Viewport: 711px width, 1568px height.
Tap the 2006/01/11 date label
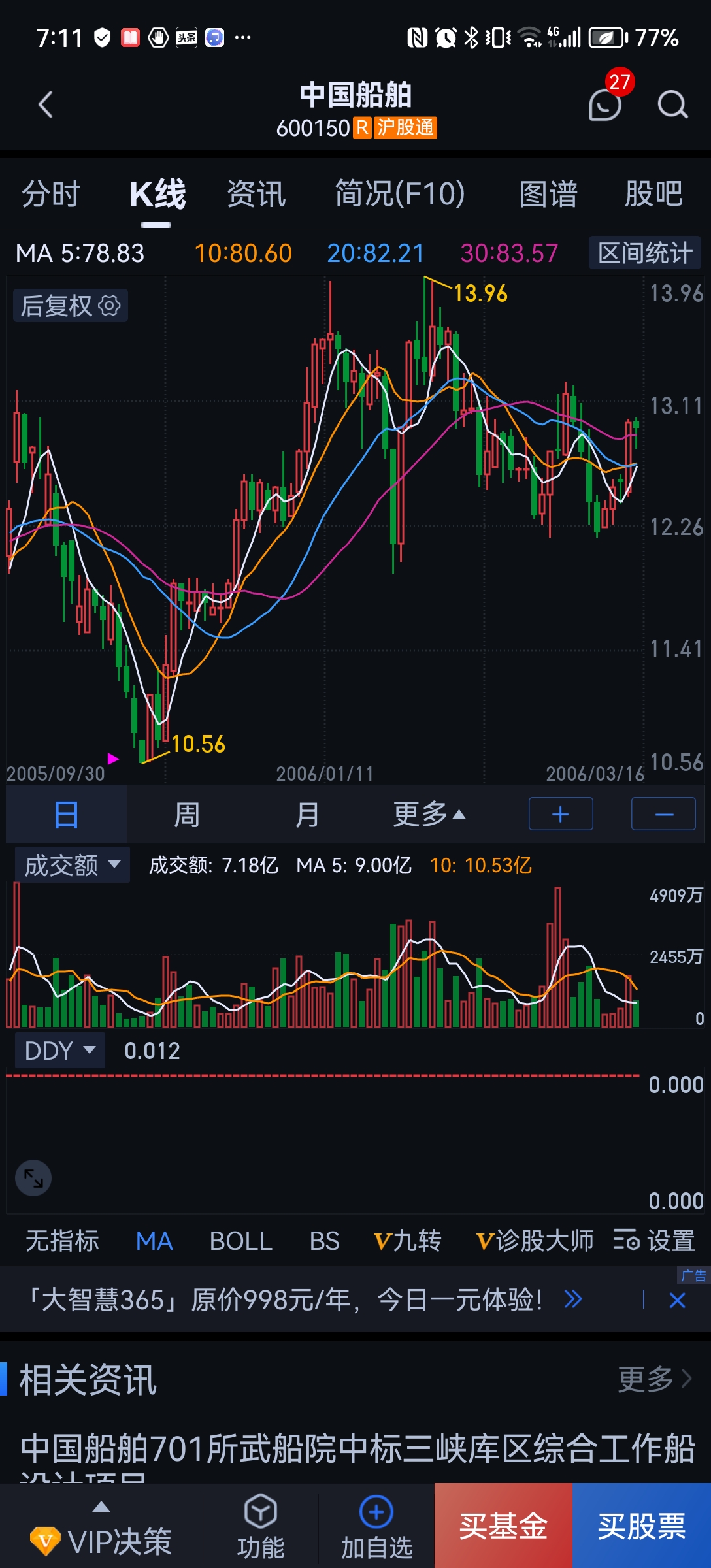[325, 774]
